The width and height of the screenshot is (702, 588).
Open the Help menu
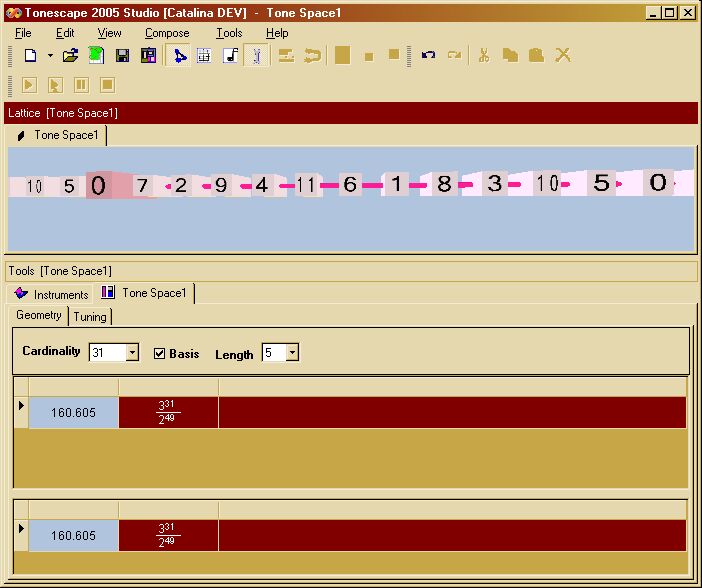point(277,33)
